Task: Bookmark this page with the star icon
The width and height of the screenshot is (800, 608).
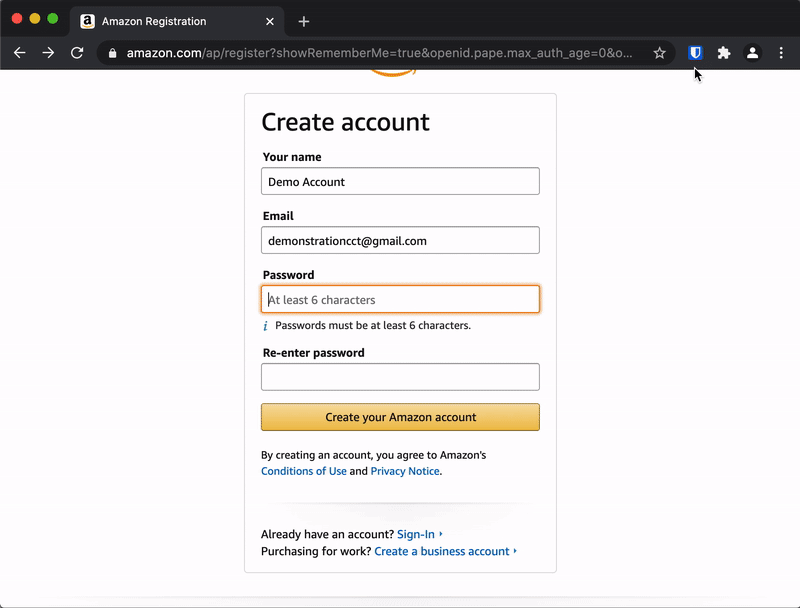Action: point(659,53)
